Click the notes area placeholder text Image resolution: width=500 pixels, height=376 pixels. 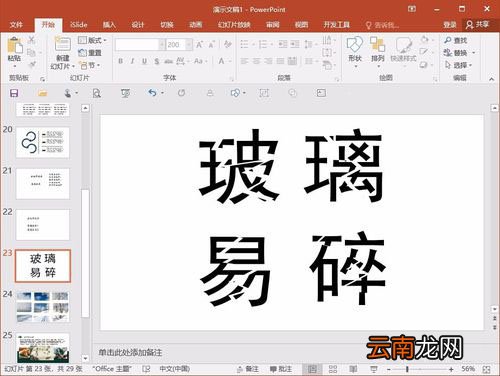pos(130,353)
